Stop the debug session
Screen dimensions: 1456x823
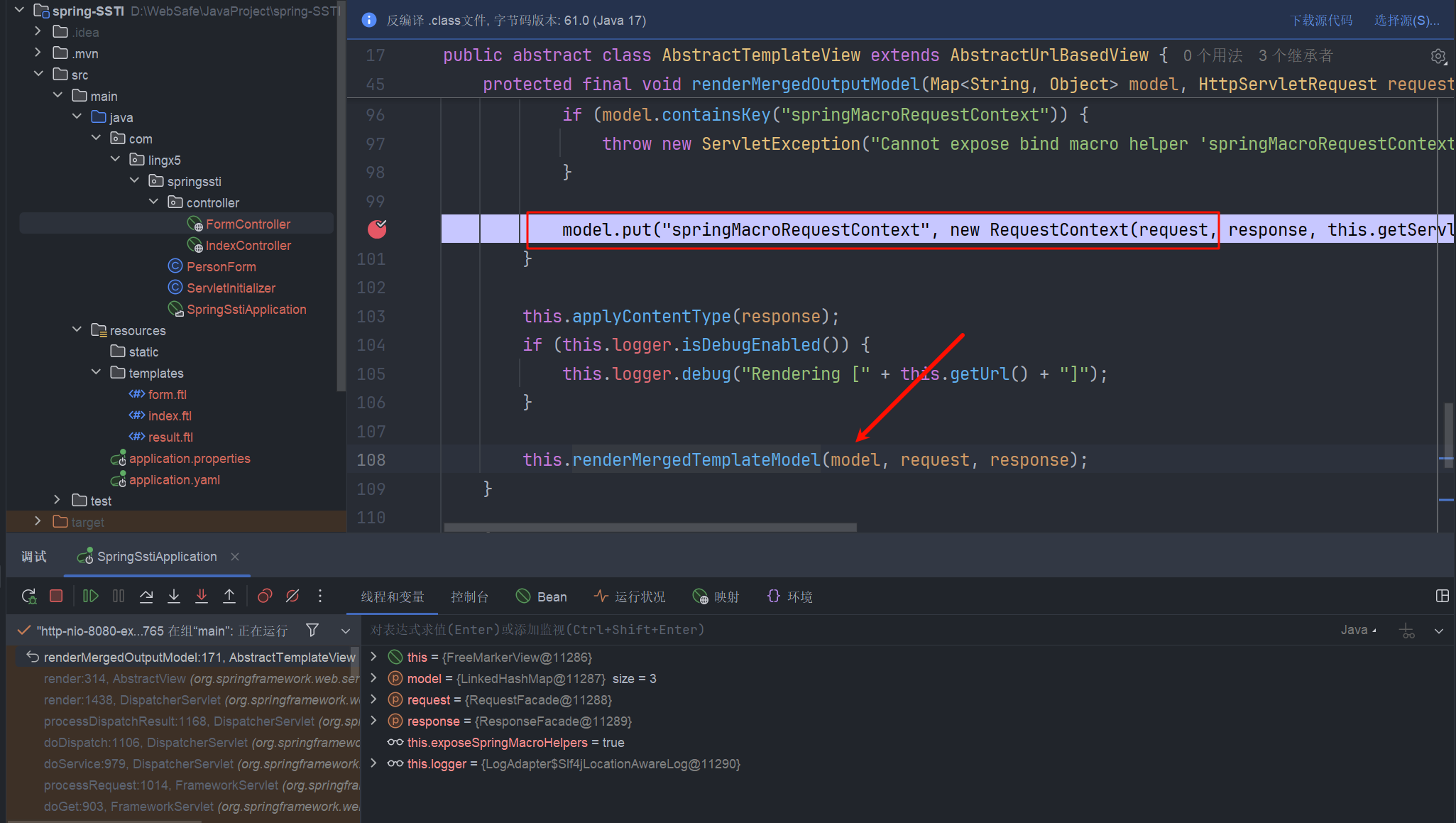click(56, 596)
